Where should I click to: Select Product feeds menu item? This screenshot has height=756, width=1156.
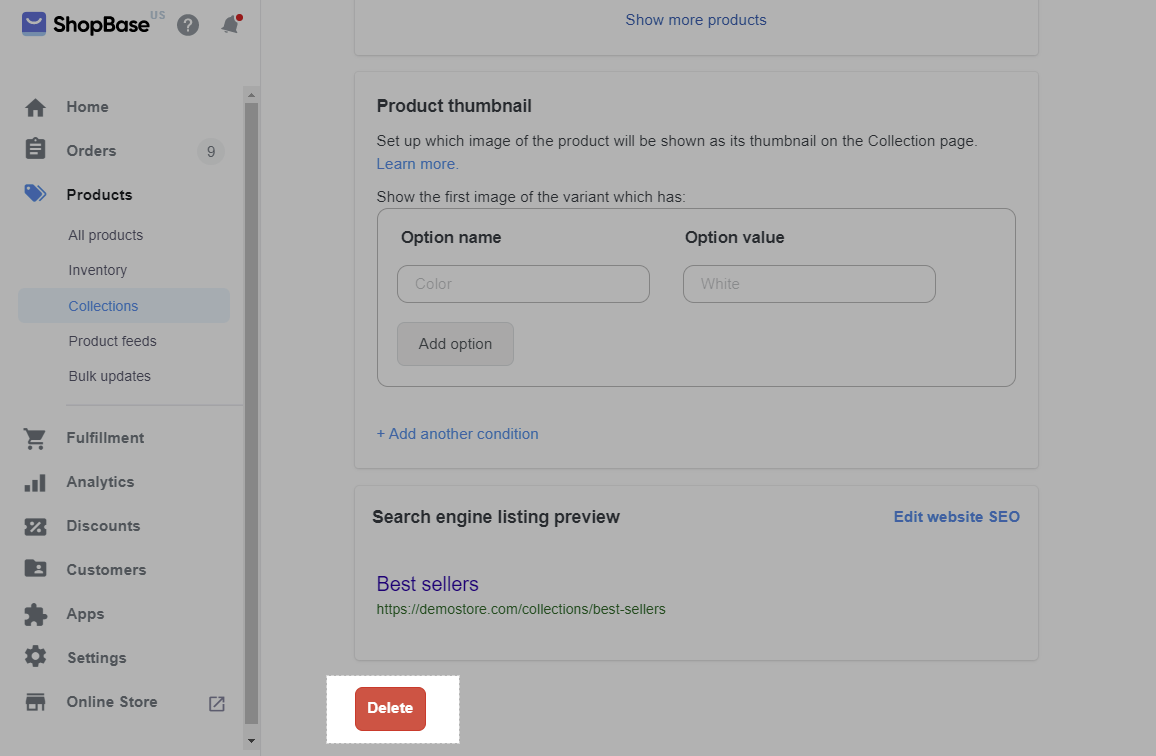click(x=112, y=341)
